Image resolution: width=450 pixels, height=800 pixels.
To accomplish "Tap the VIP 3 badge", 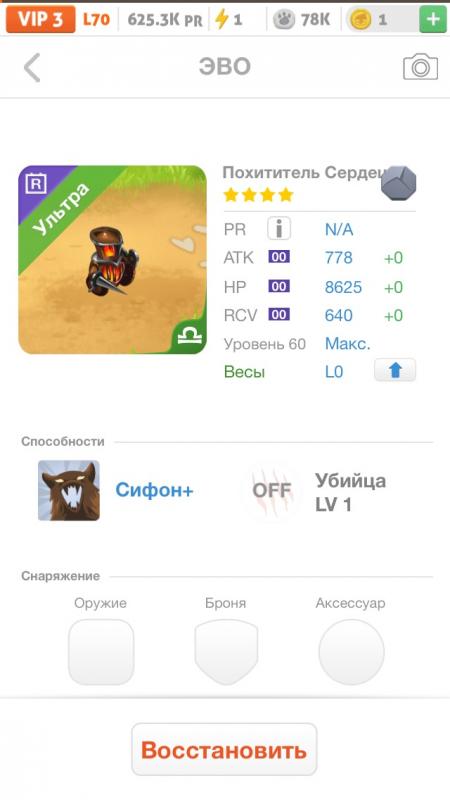I will [40, 20].
